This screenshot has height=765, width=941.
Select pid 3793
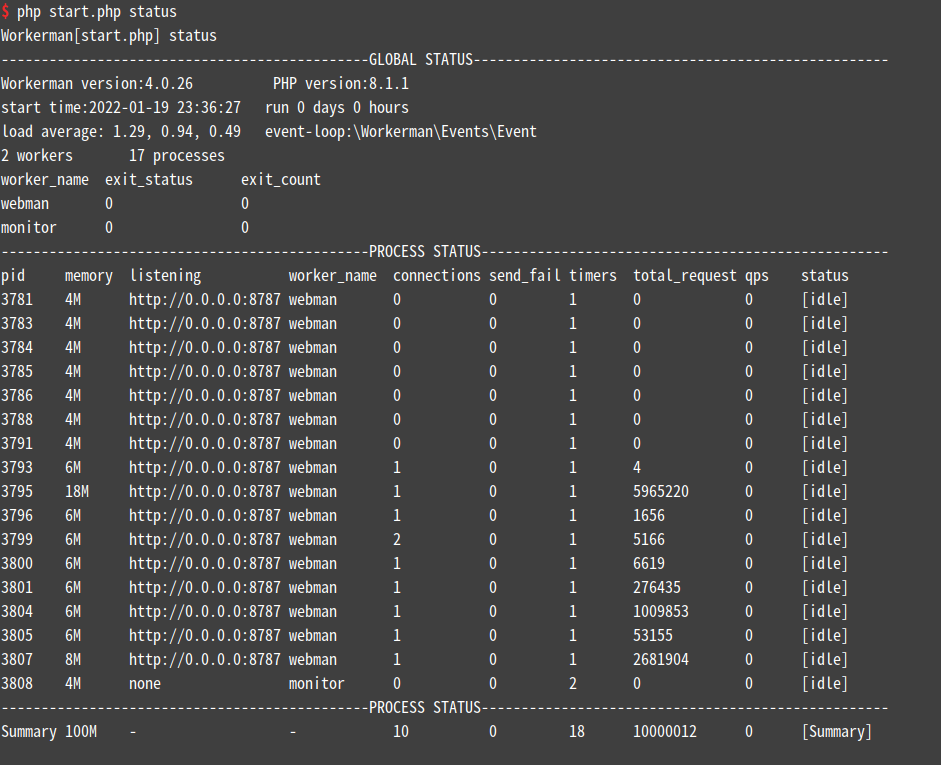point(17,468)
